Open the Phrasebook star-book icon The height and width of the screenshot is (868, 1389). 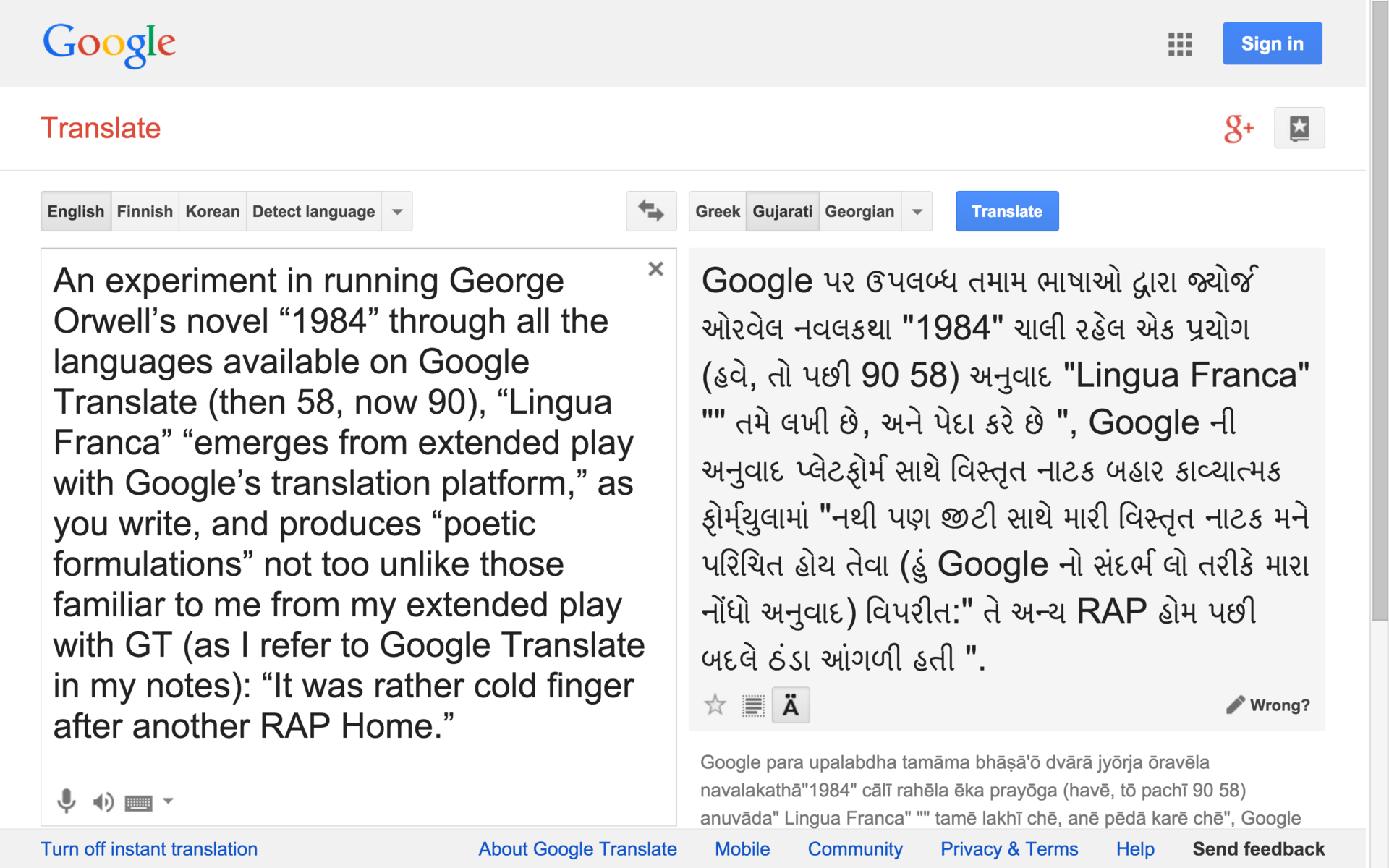point(1299,129)
